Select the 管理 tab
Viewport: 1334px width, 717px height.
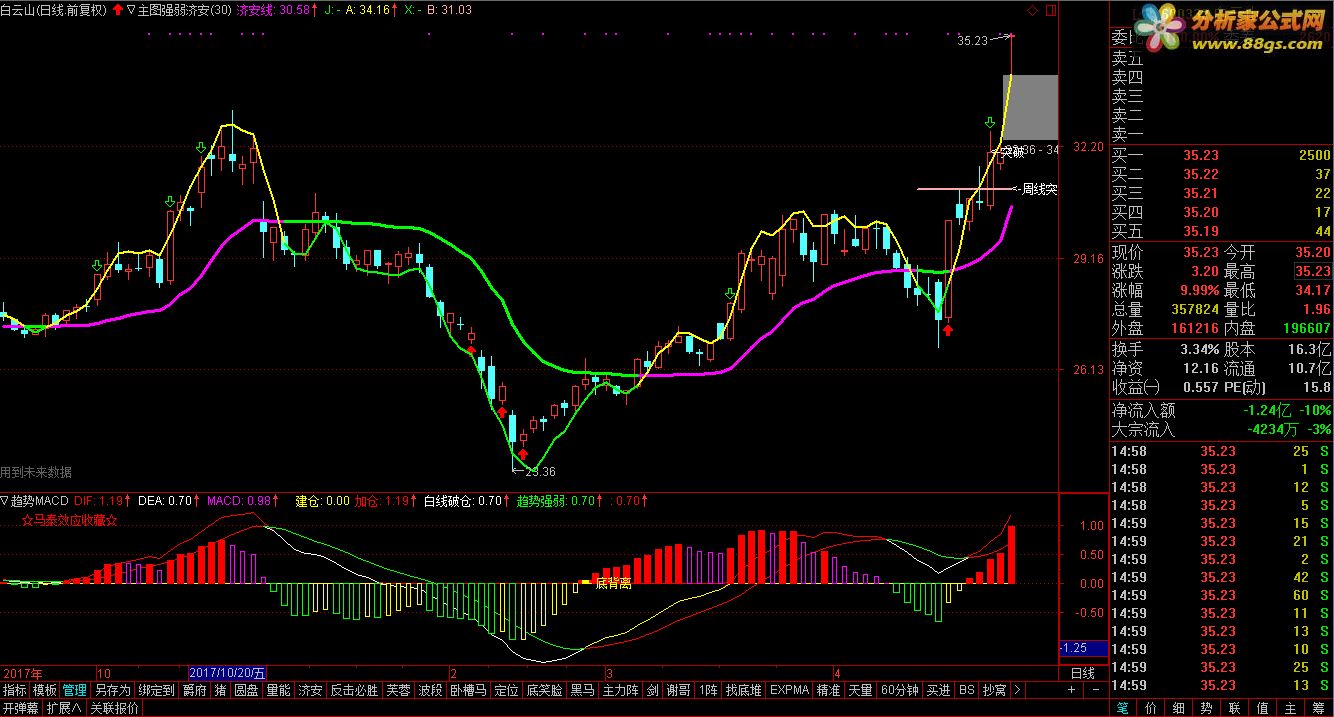tap(75, 690)
